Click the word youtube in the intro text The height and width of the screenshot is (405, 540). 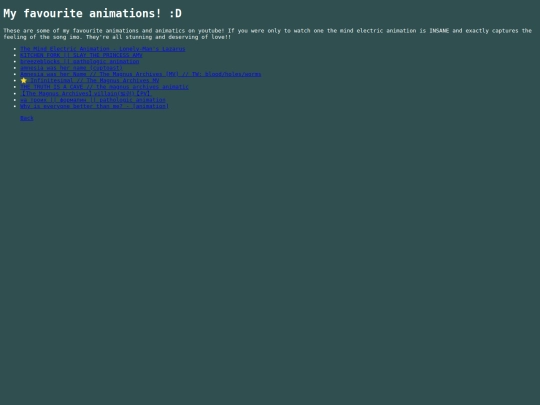[x=211, y=31]
